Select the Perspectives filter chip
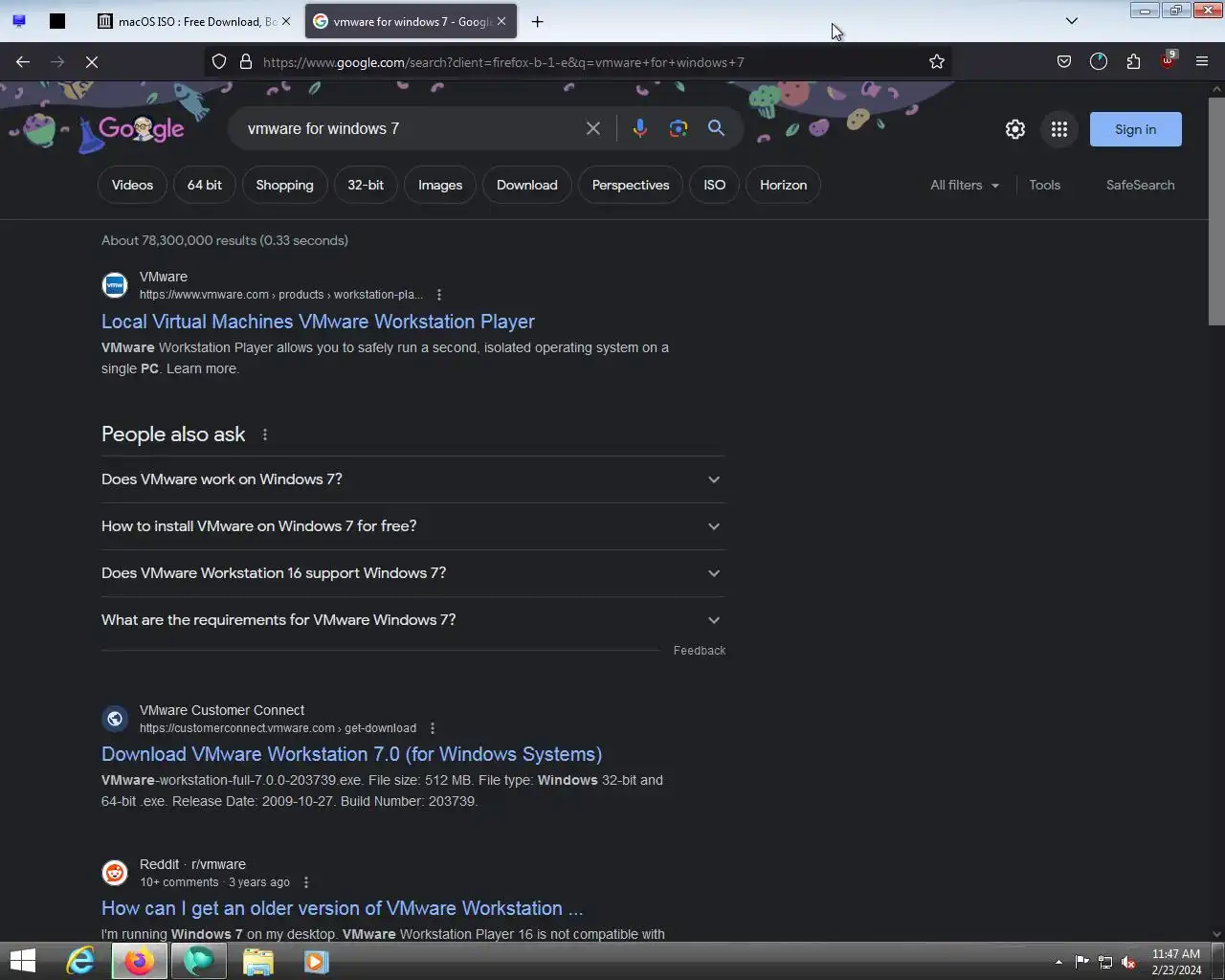 point(631,185)
